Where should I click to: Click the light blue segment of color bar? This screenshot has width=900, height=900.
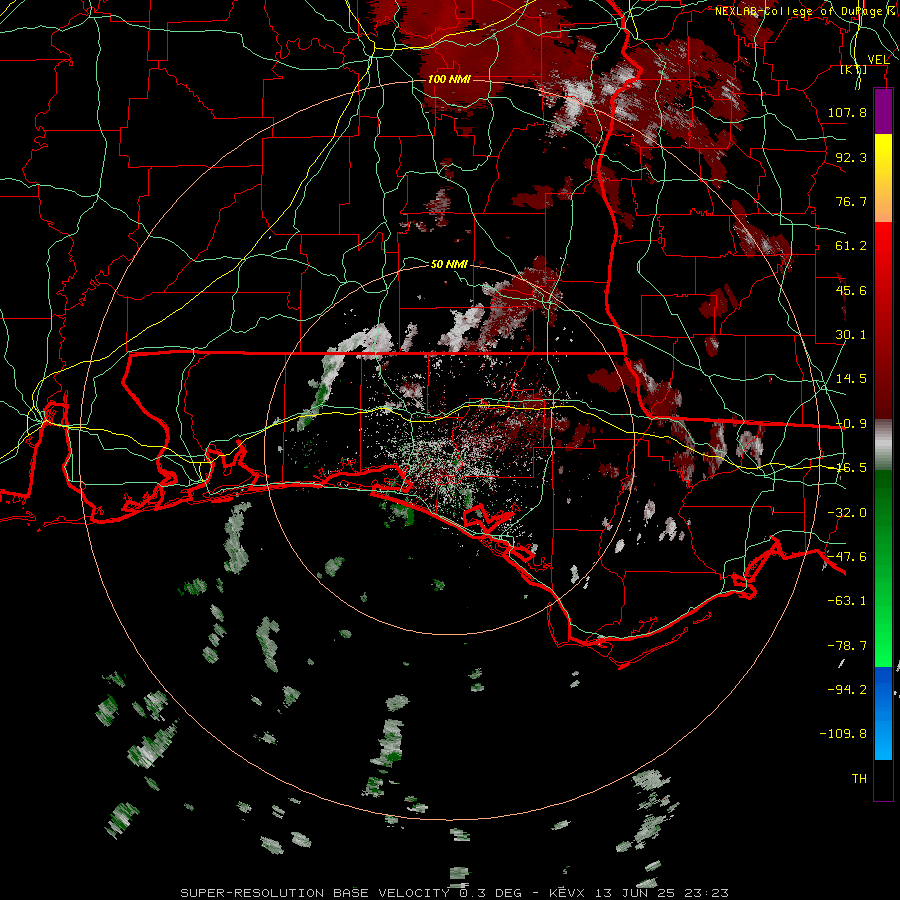883,738
